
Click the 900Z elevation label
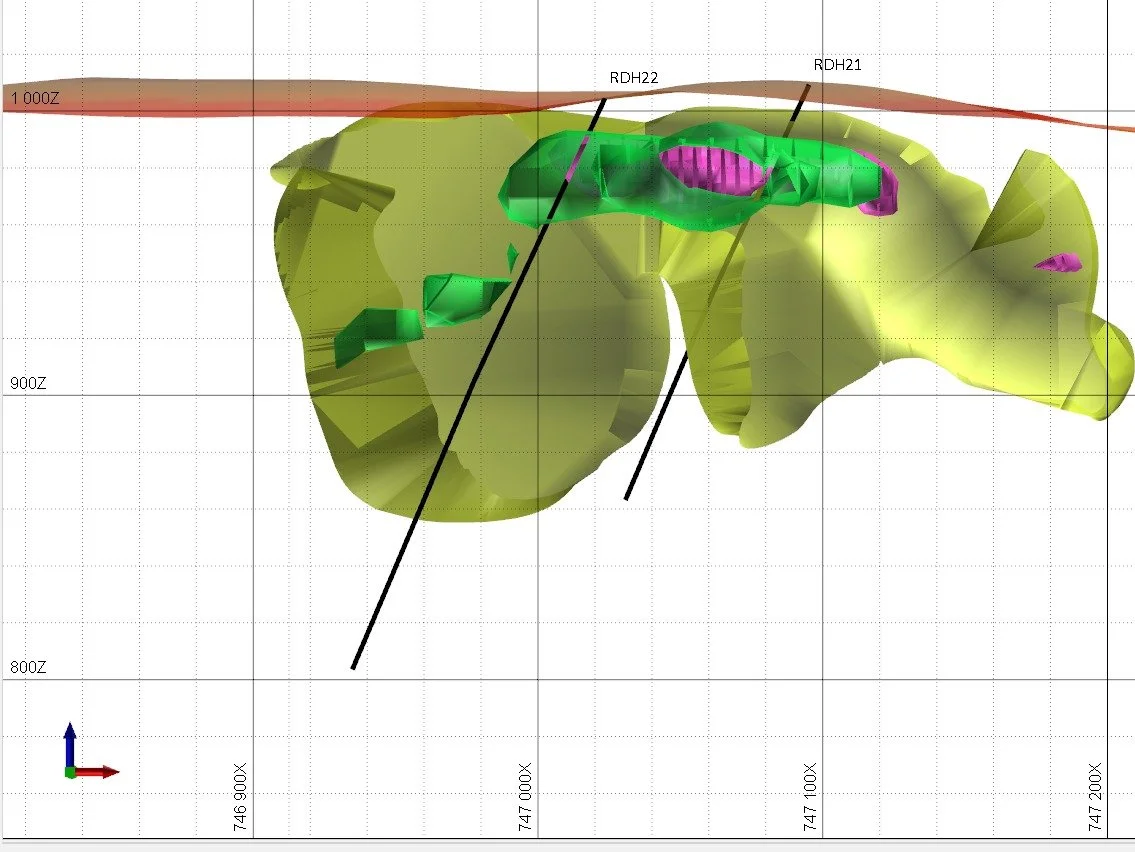pos(28,384)
